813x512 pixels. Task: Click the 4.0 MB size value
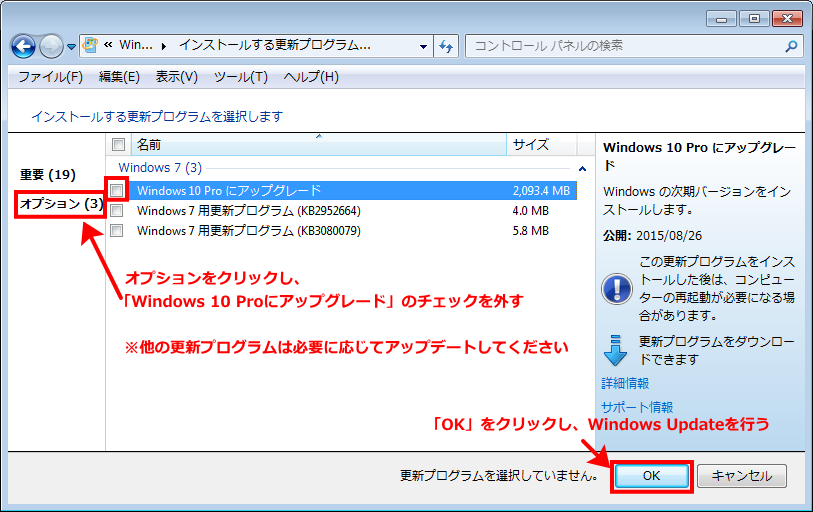pyautogui.click(x=530, y=211)
